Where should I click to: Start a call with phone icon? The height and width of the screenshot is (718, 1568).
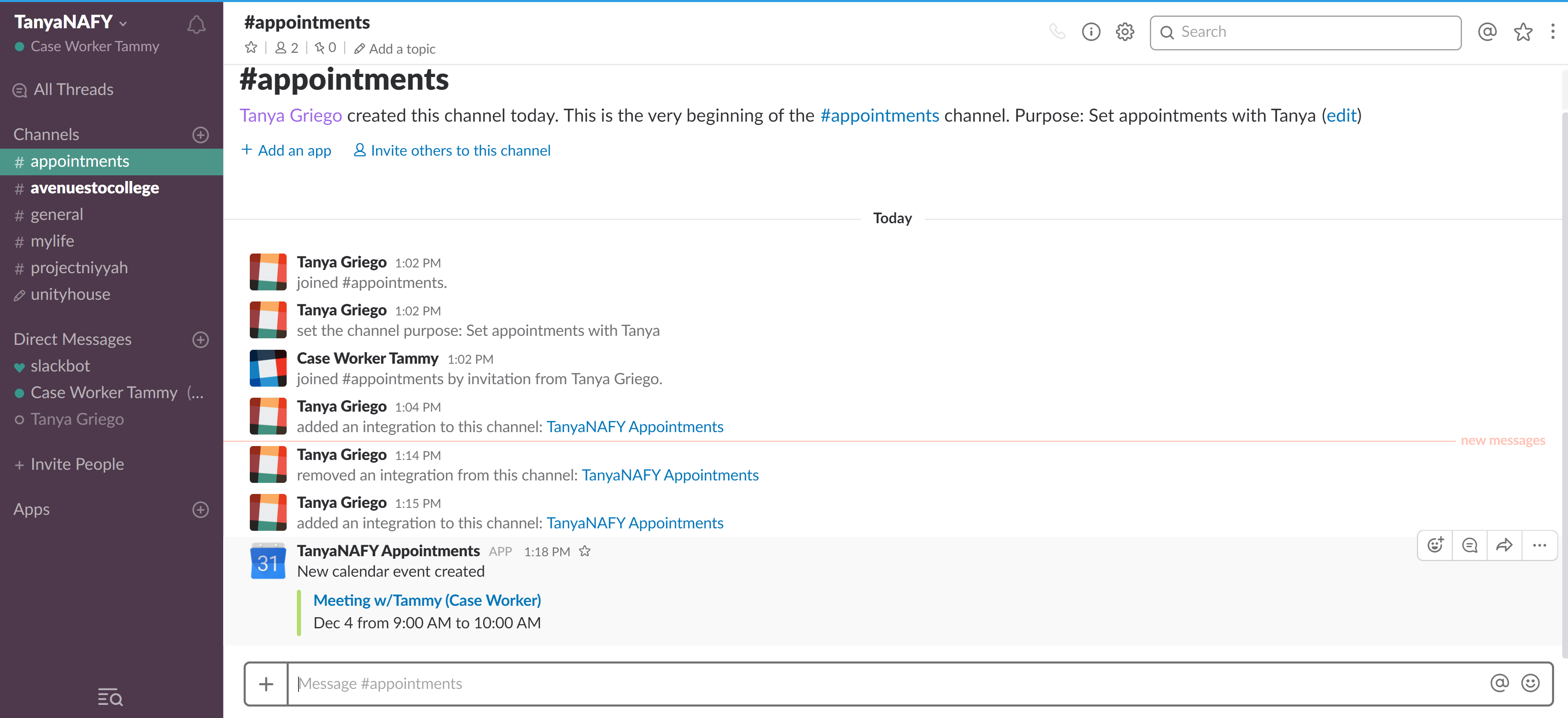[x=1057, y=32]
